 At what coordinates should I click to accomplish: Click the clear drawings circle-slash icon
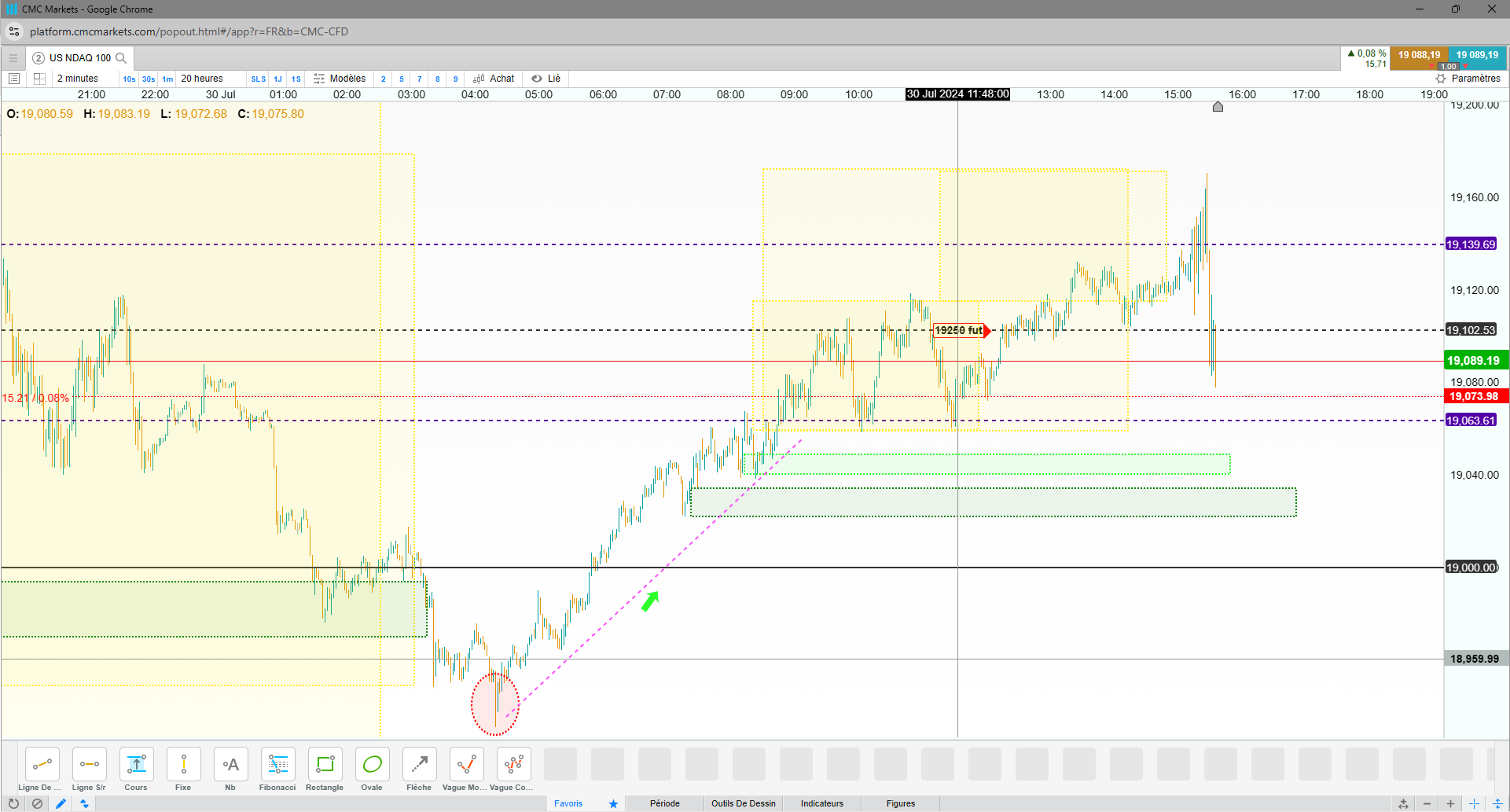(x=37, y=803)
